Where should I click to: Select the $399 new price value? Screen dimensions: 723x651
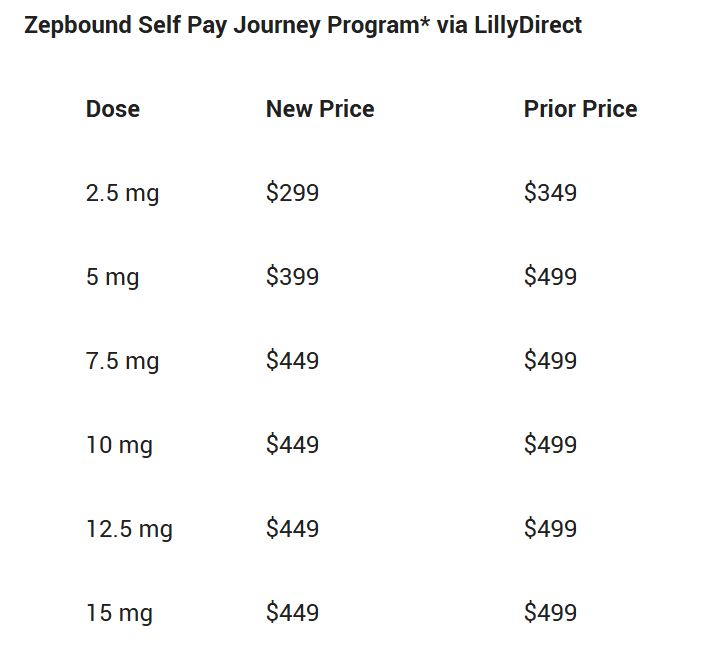pos(292,277)
